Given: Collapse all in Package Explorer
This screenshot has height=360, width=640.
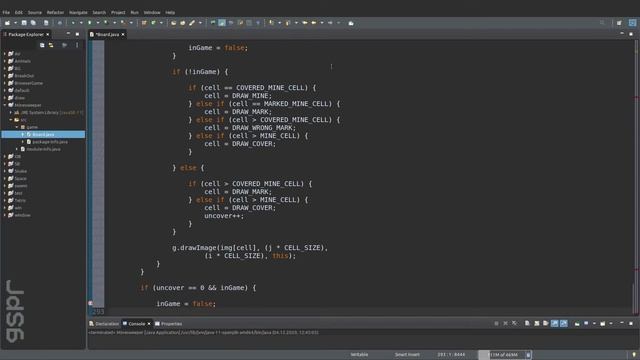Looking at the screenshot, I should click(42, 45).
